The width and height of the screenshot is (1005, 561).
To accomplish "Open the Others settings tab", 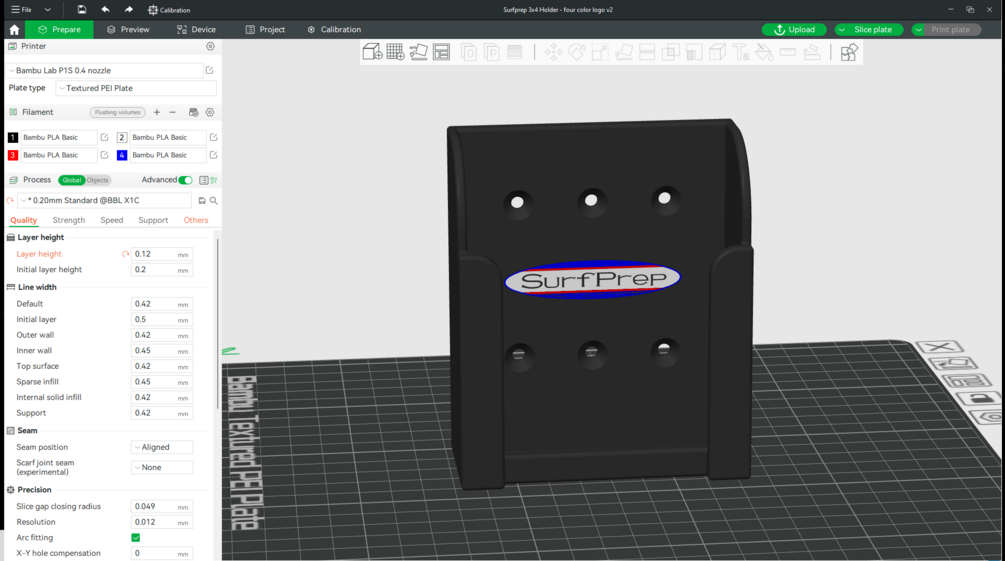I will point(196,220).
